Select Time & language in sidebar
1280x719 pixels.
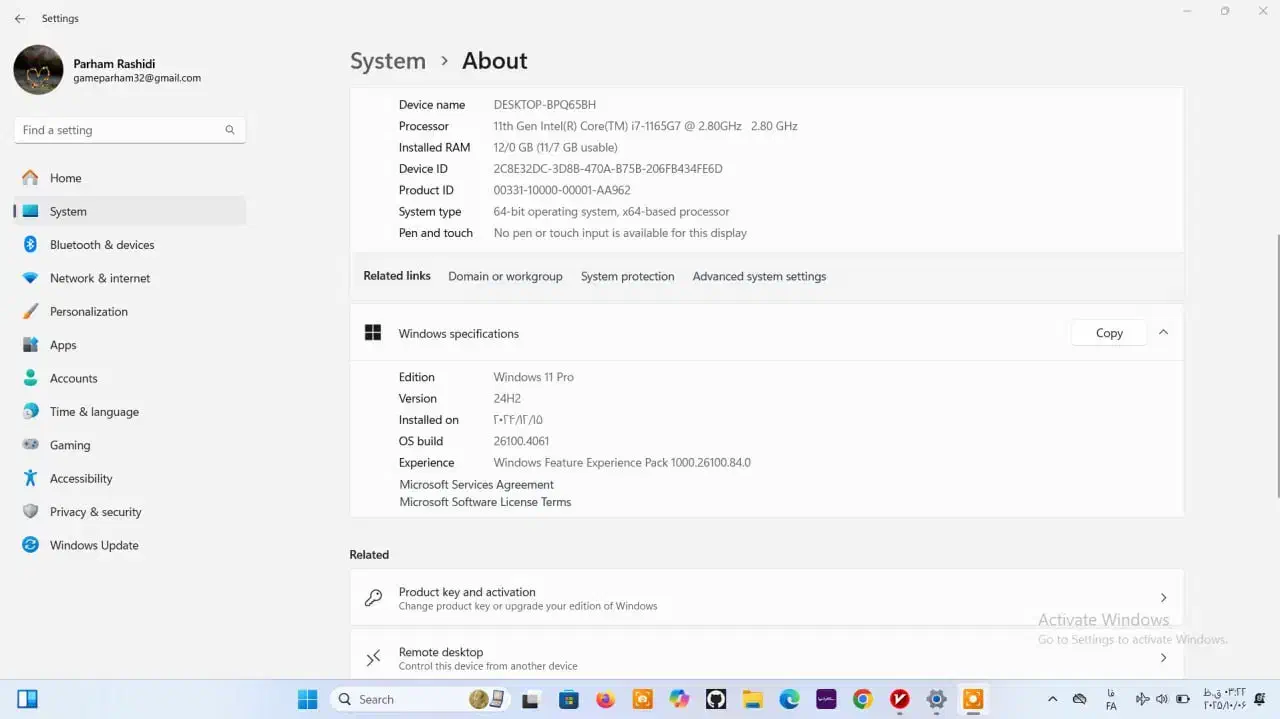[x=94, y=412]
